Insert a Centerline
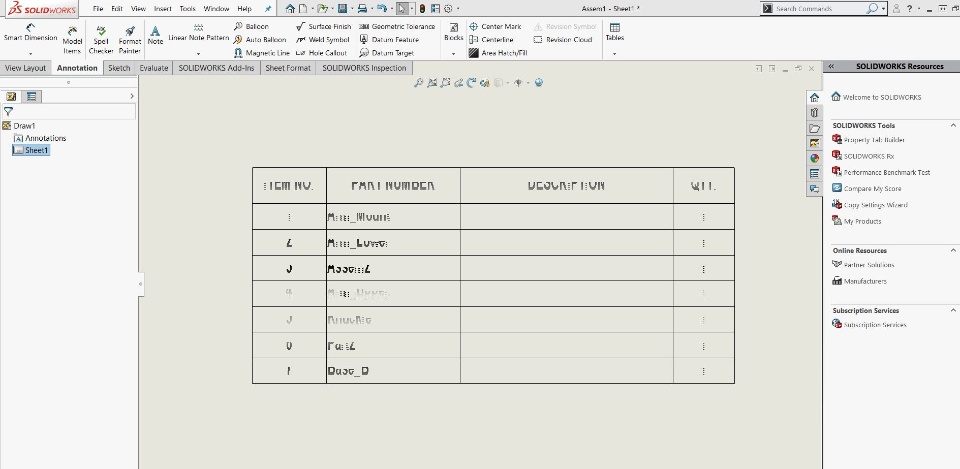 click(x=491, y=40)
